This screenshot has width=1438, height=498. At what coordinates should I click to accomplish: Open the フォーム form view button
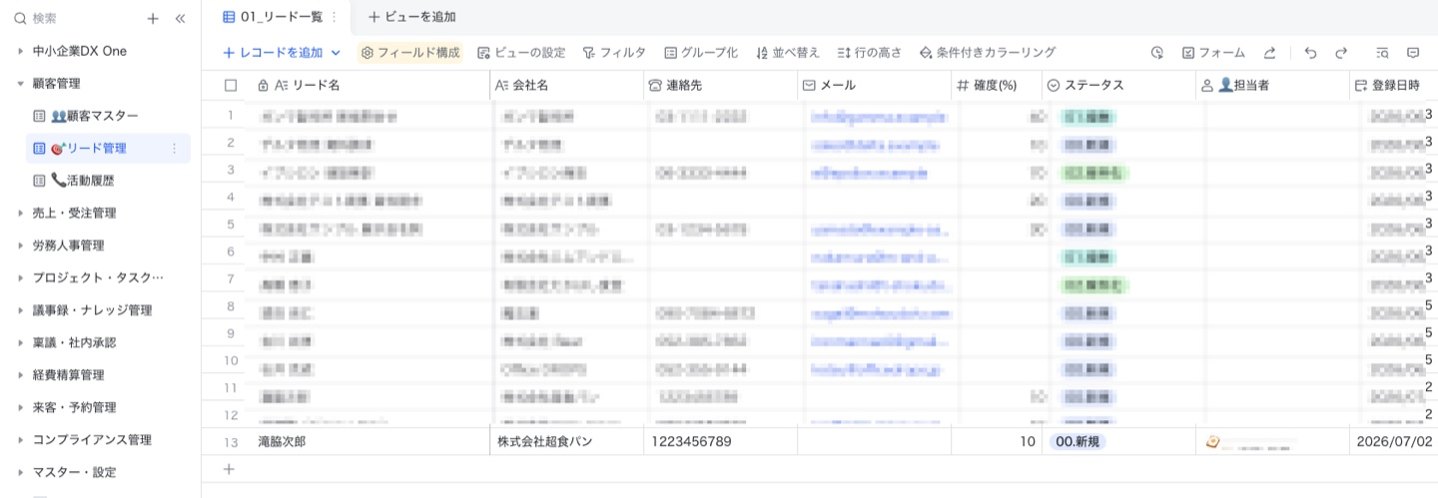[x=1213, y=52]
